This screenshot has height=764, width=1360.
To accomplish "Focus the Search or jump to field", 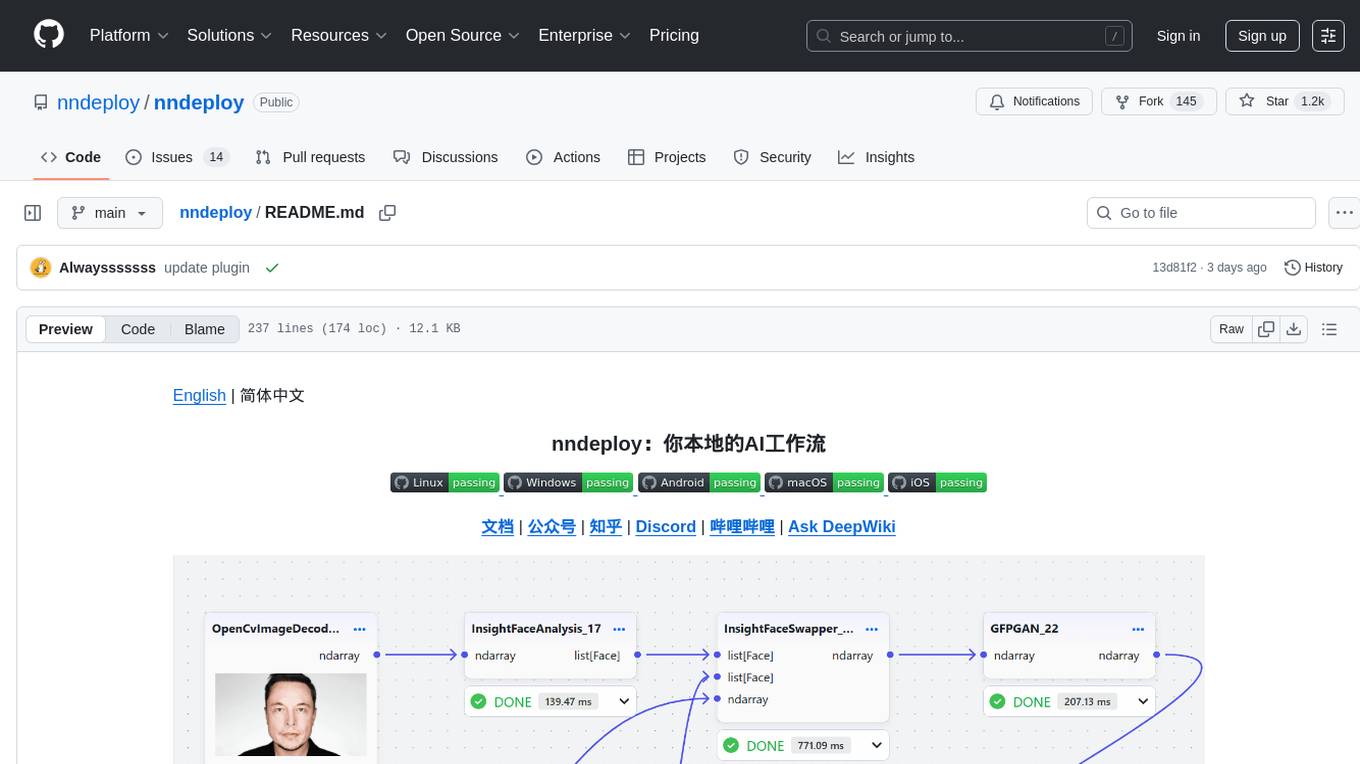I will tap(969, 36).
